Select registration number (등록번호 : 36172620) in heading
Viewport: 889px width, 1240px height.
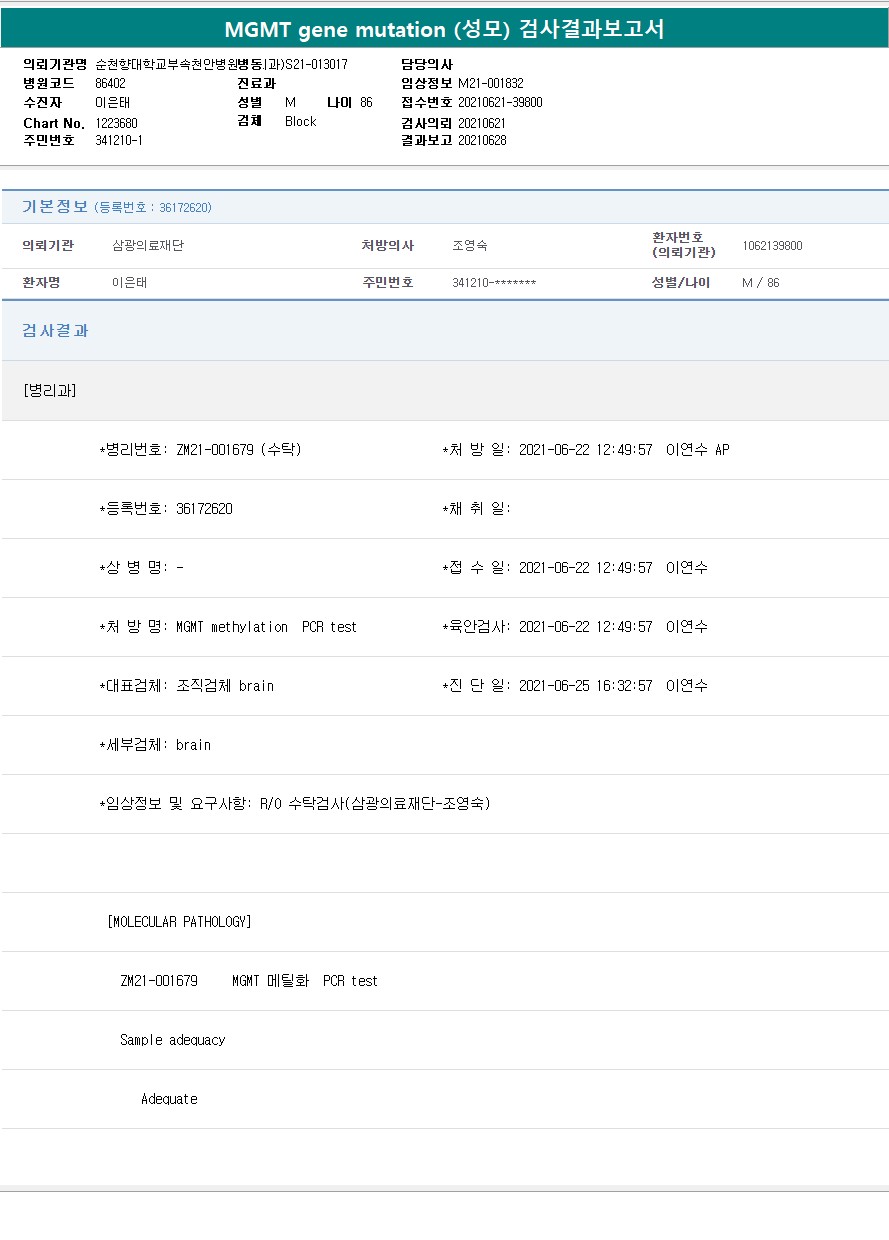click(x=153, y=208)
